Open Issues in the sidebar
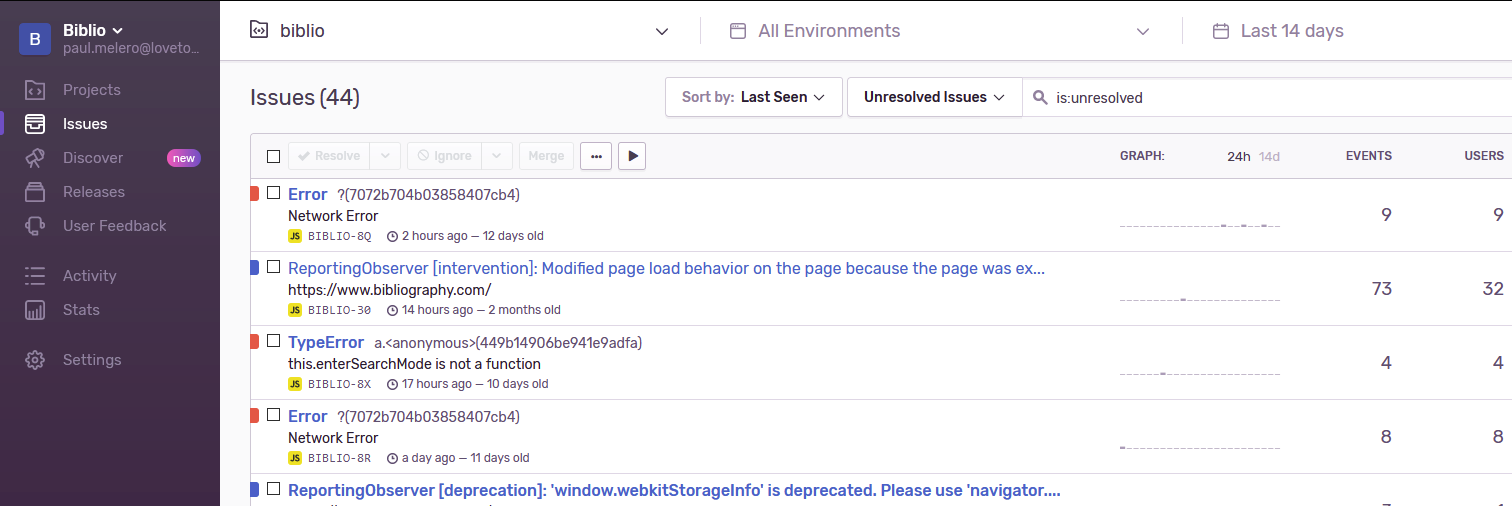 (85, 124)
